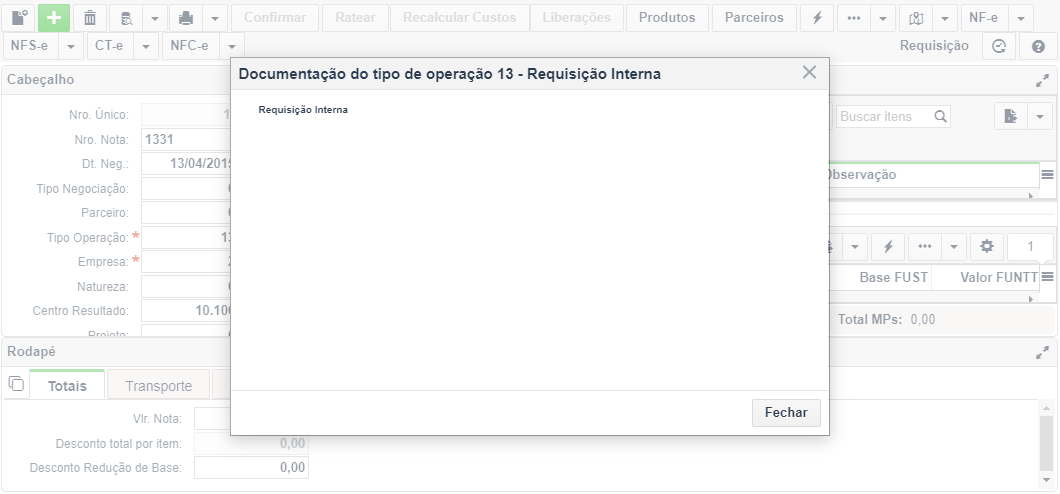
Task: Switch to the Transporte tab
Action: click(x=159, y=386)
